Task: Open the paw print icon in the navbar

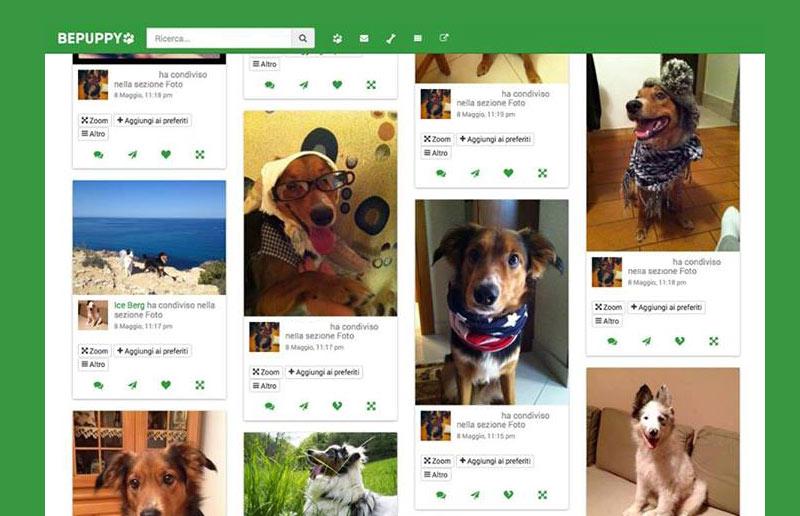Action: pyautogui.click(x=337, y=38)
